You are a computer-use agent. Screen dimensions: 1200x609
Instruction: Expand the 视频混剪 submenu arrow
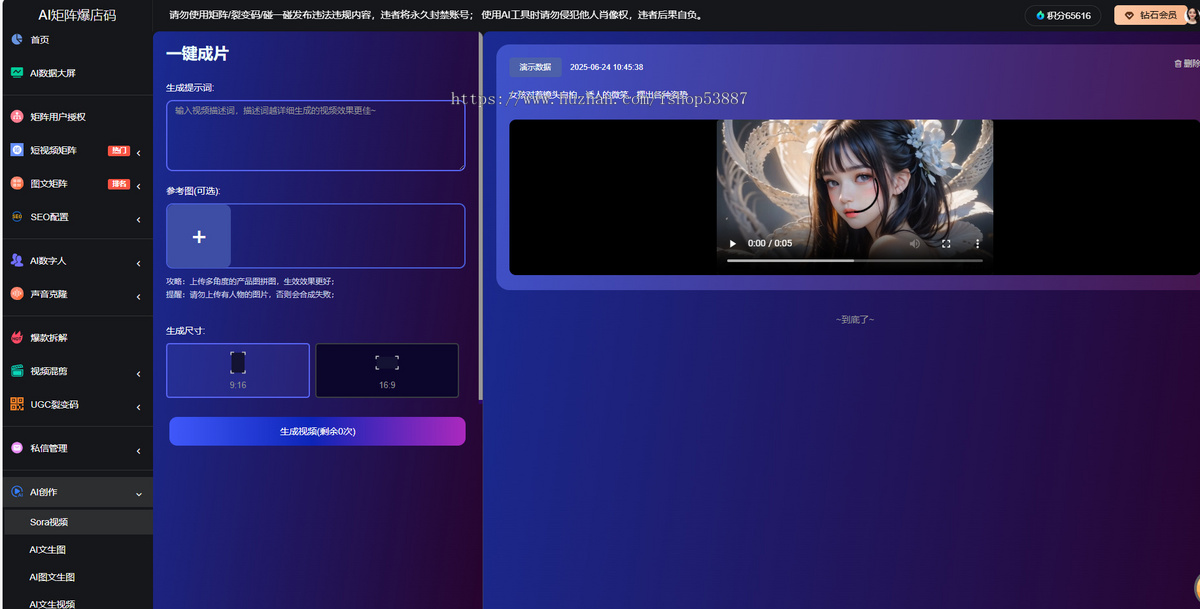coord(138,373)
